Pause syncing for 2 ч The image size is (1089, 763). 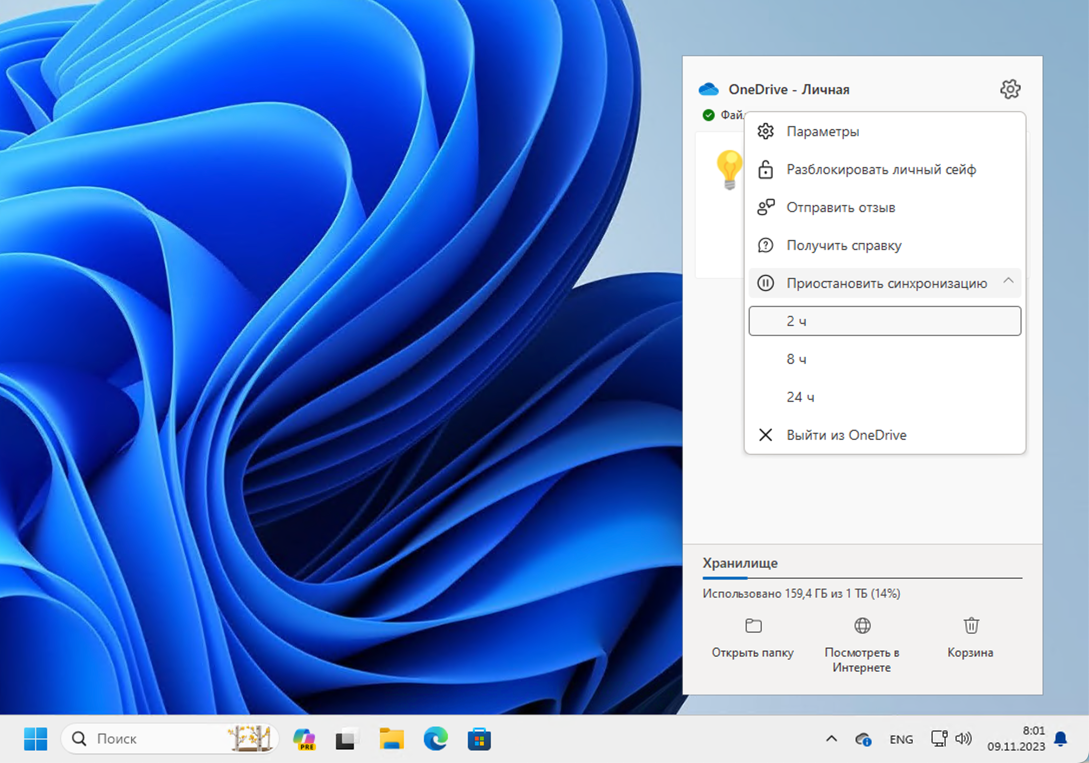point(884,321)
